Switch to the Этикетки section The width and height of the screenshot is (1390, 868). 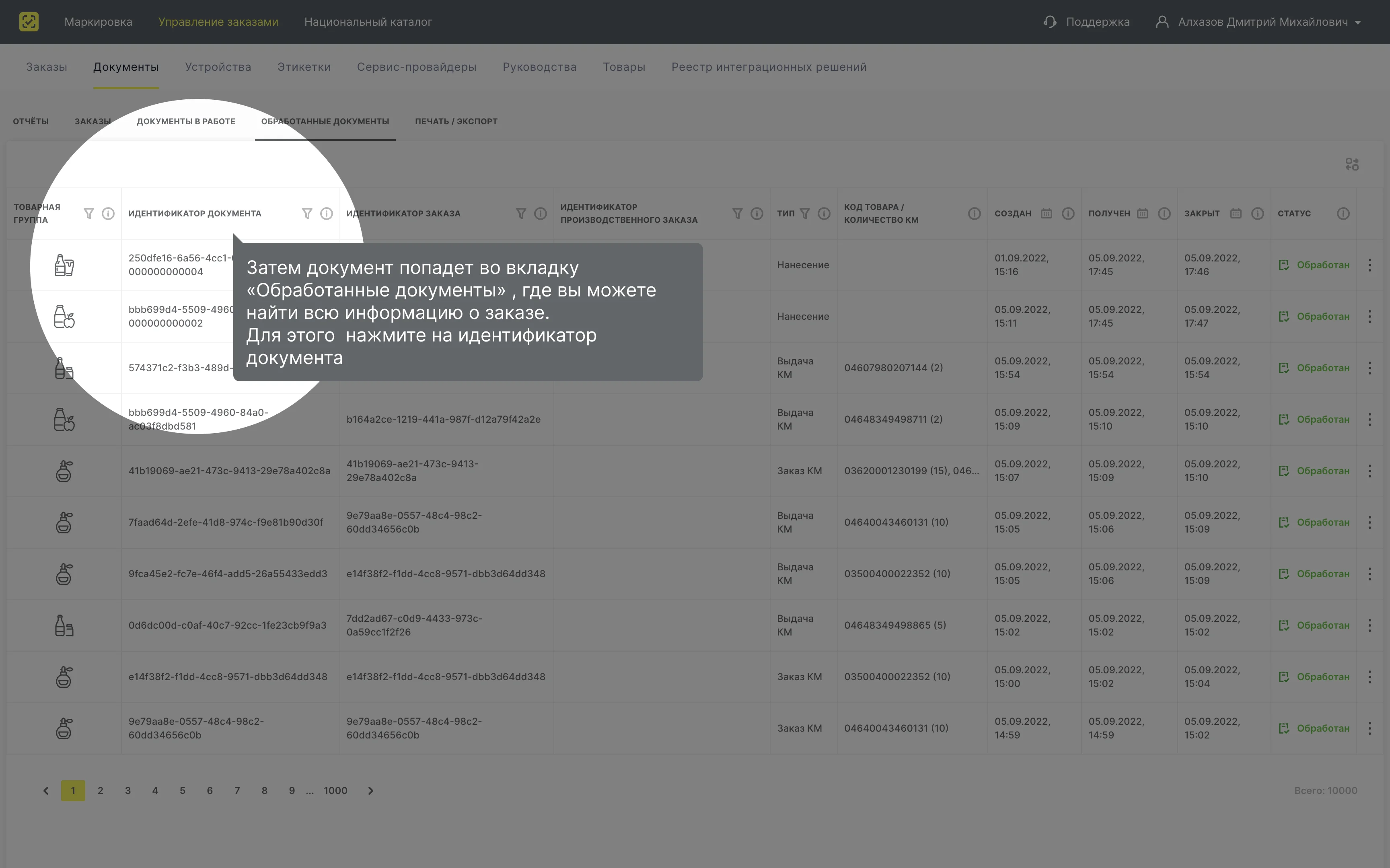coord(304,67)
